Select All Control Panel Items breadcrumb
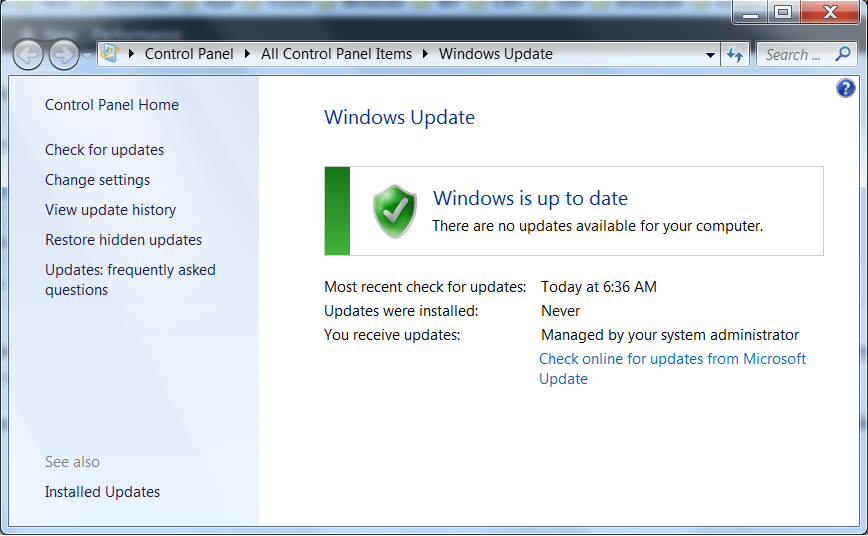This screenshot has width=868, height=536. click(337, 54)
